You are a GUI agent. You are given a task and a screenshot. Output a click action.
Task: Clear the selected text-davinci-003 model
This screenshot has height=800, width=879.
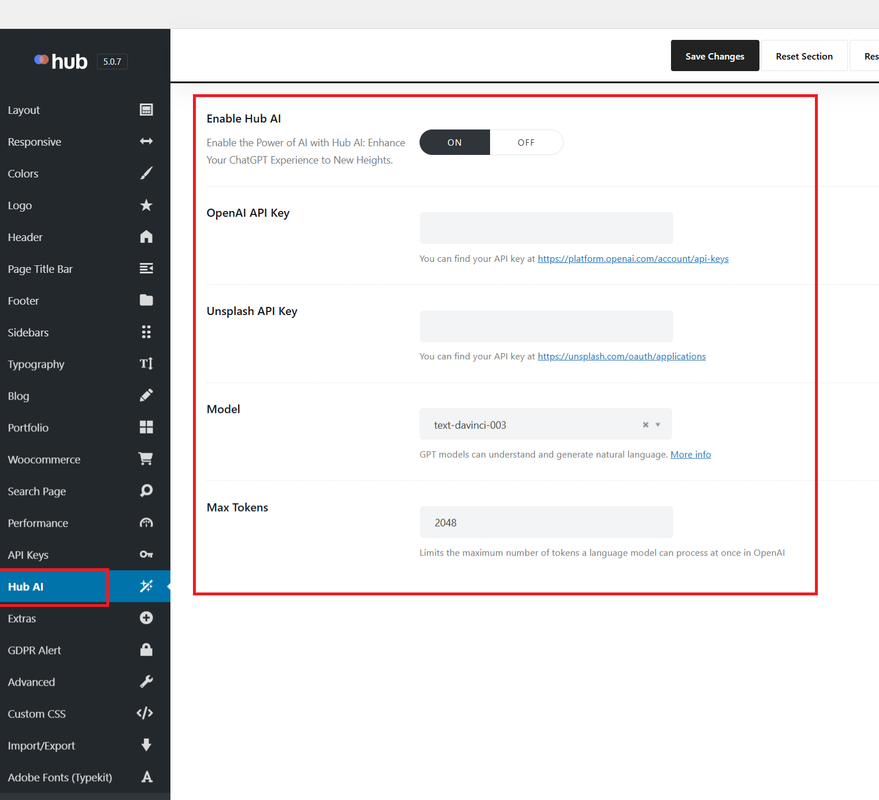click(x=645, y=425)
